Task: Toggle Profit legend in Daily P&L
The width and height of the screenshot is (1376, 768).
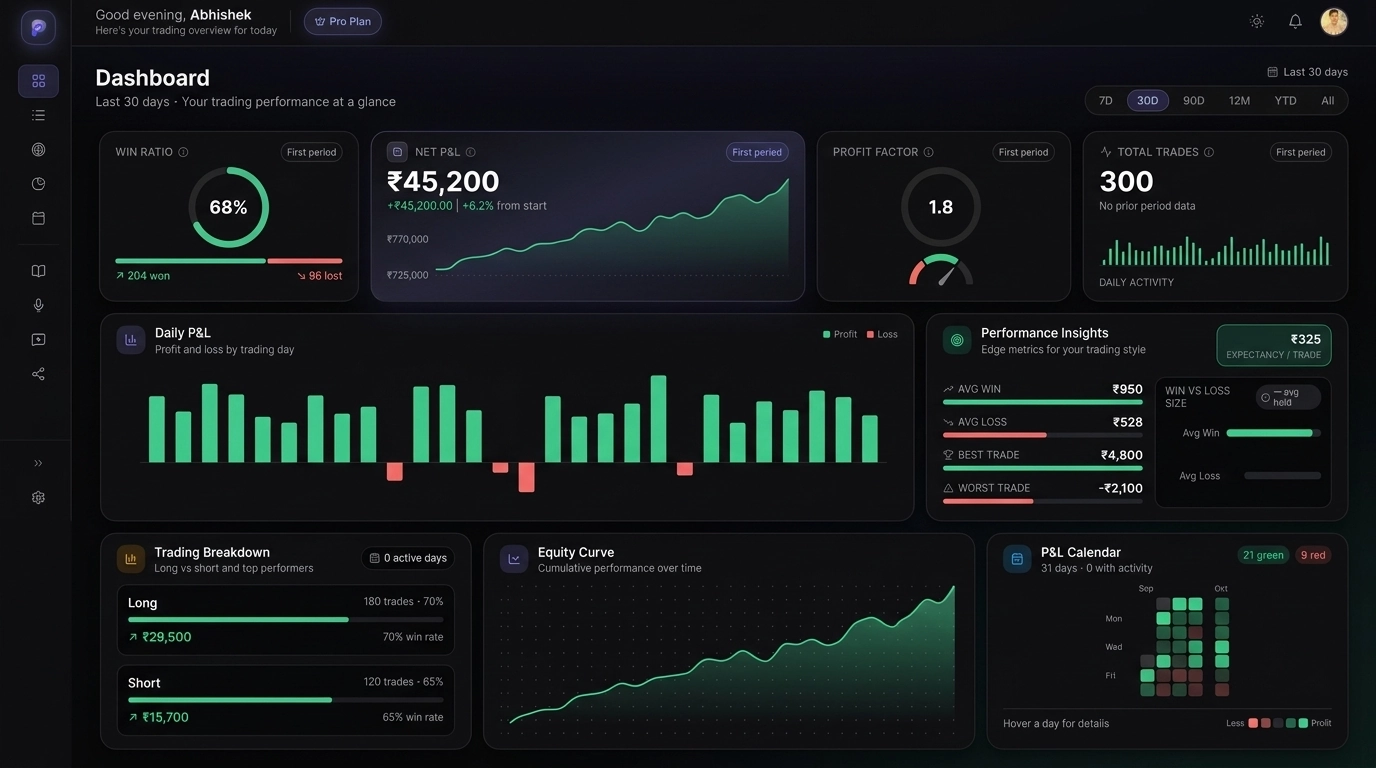Action: point(840,334)
